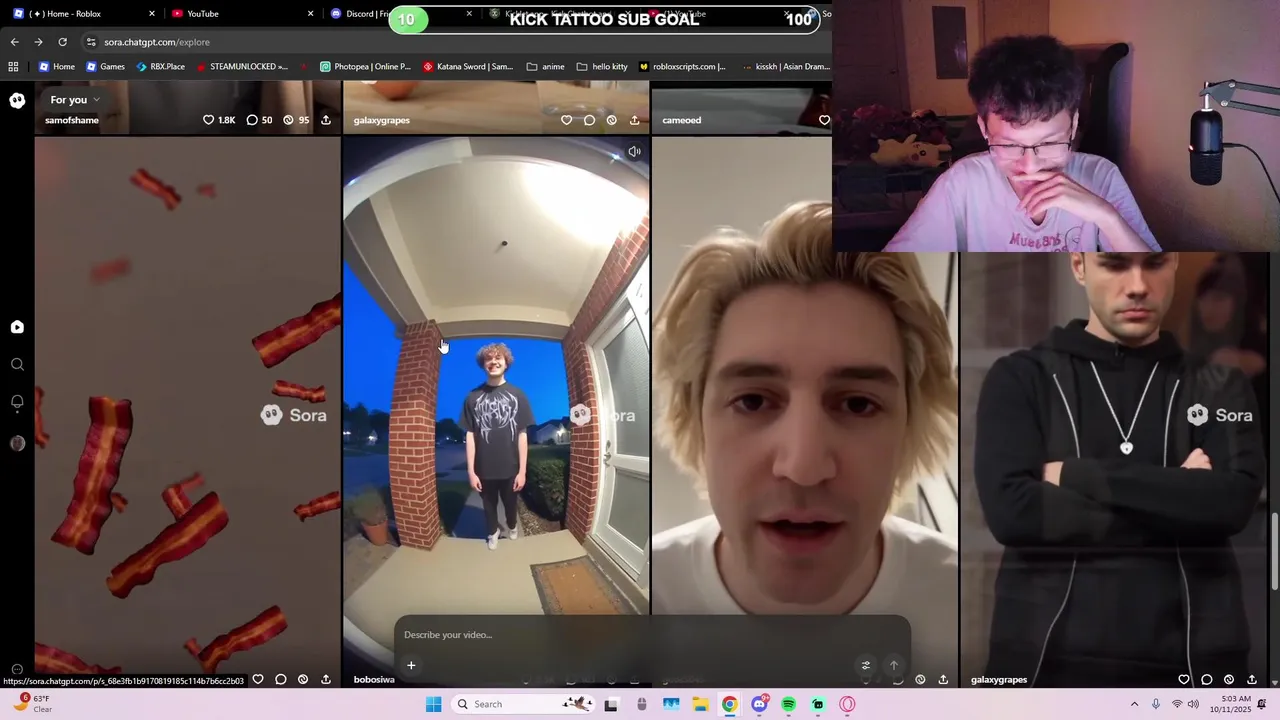Screen dimensions: 1280x720
Task: Share the bacon video
Action: (x=326, y=679)
